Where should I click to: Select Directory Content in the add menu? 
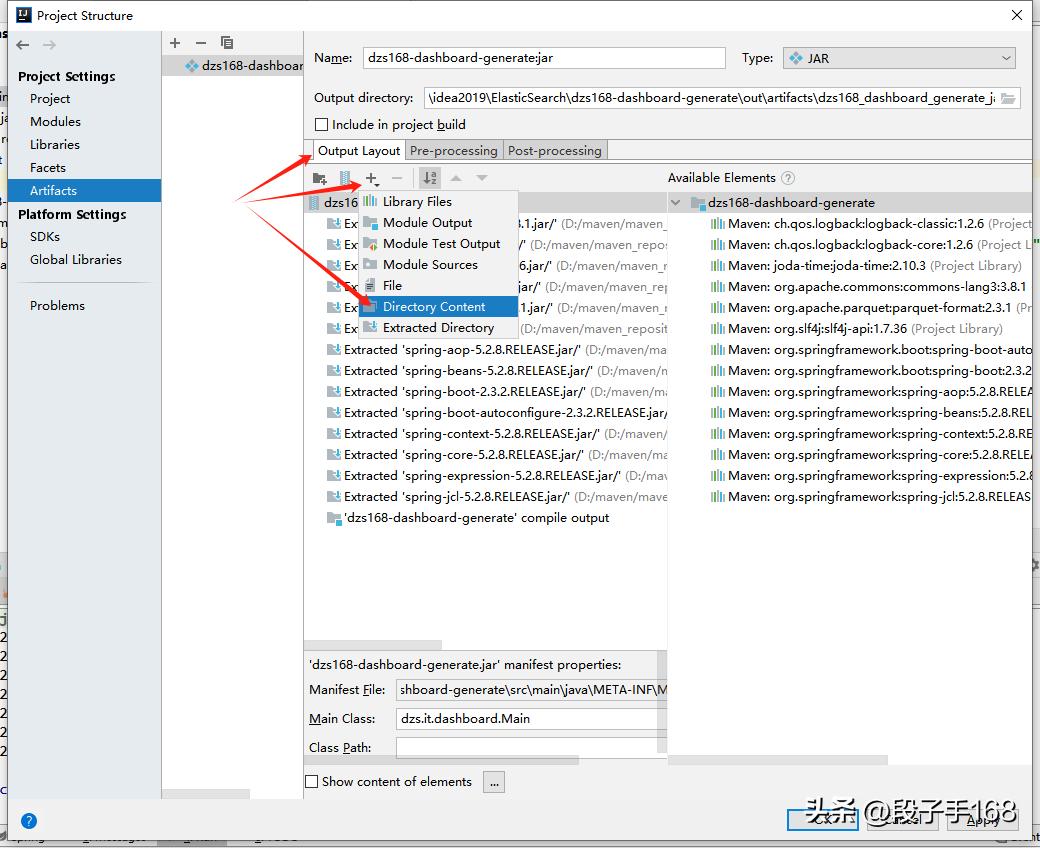[438, 307]
